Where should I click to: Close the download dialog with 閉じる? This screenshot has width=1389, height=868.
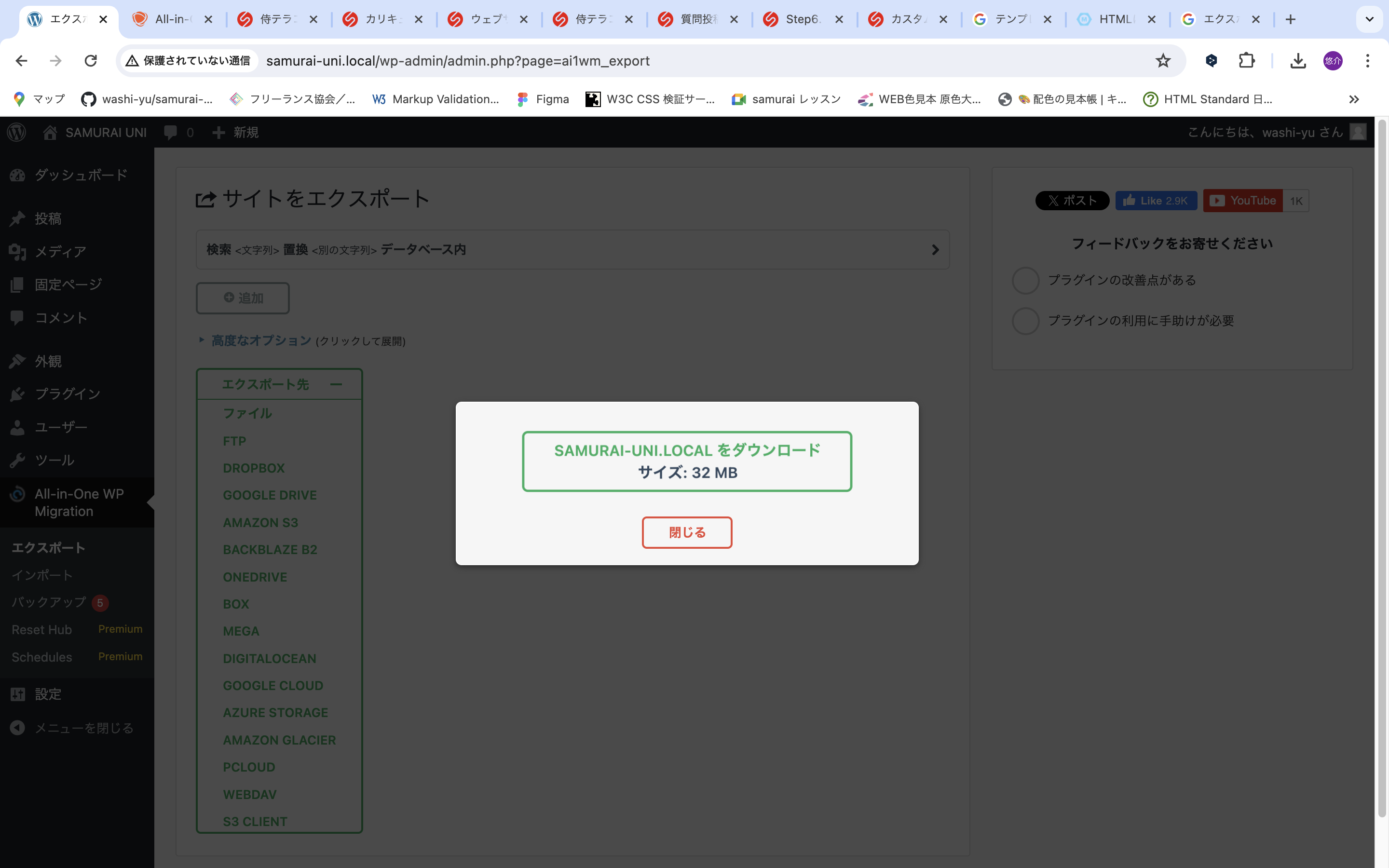point(686,532)
